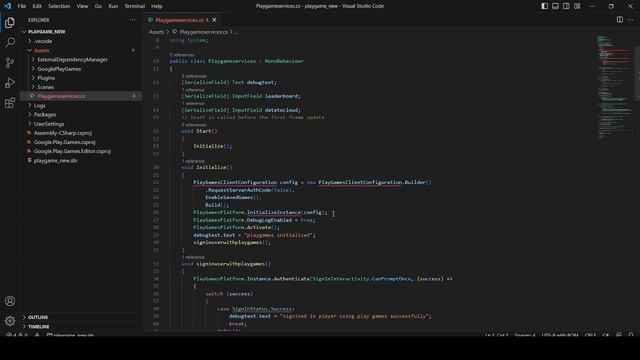Image resolution: width=640 pixels, height=360 pixels.
Task: Open the View menu
Action: coord(82,6)
